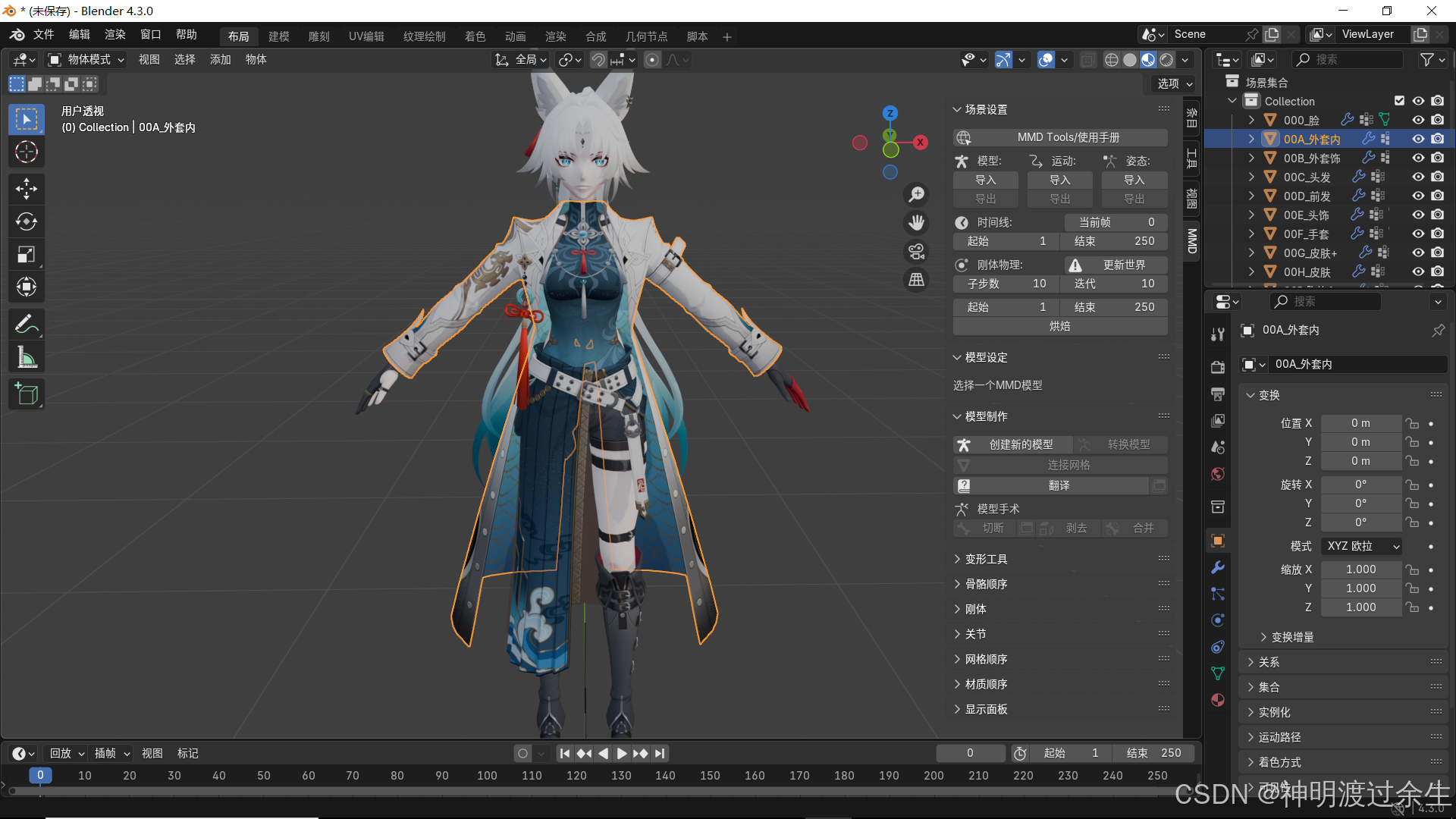Open the Modifier properties wrench tab

(1218, 567)
